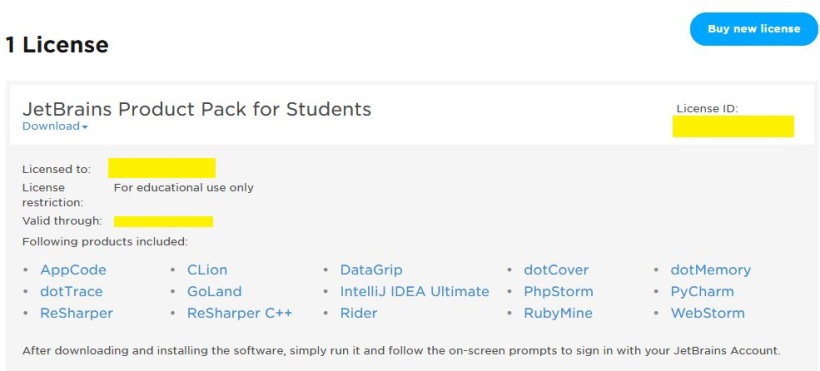Open the ReSharper C++ link

pyautogui.click(x=240, y=313)
